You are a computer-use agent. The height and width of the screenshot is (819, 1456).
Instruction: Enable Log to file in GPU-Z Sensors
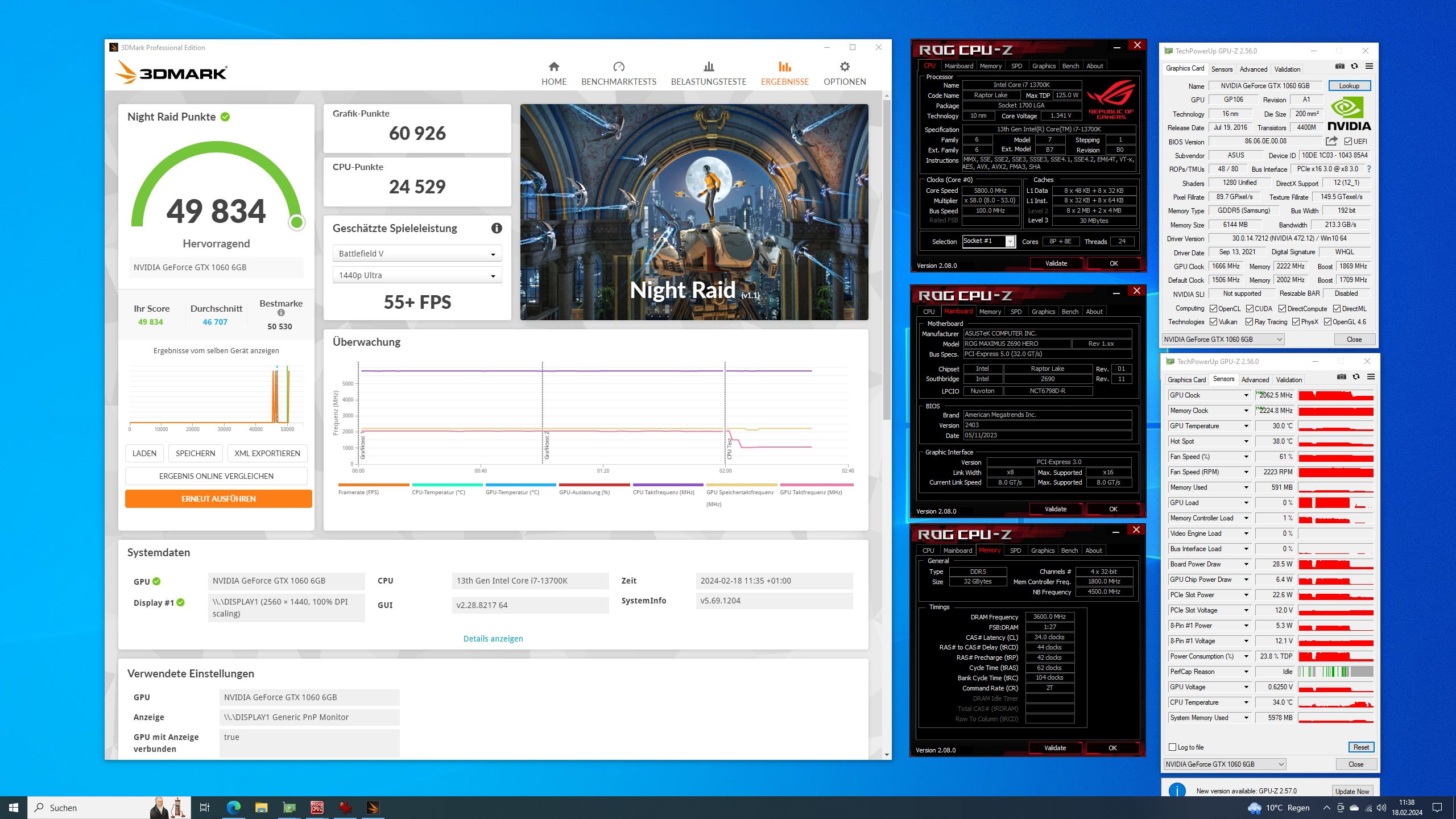[x=1172, y=747]
